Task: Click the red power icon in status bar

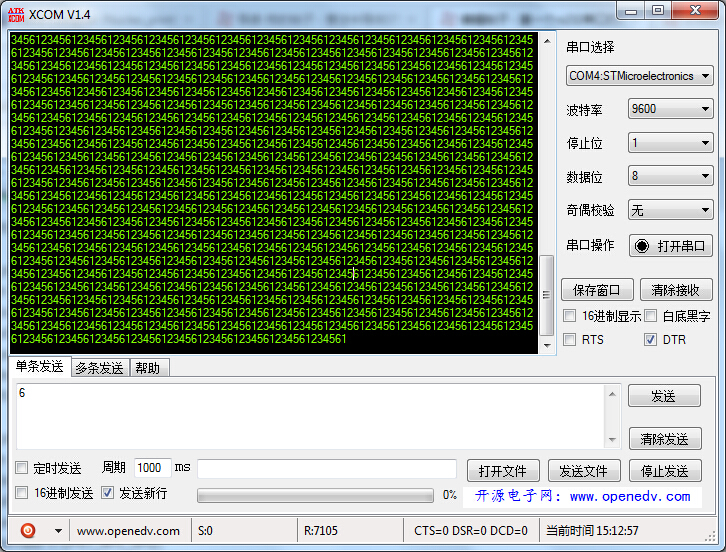Action: click(x=28, y=530)
